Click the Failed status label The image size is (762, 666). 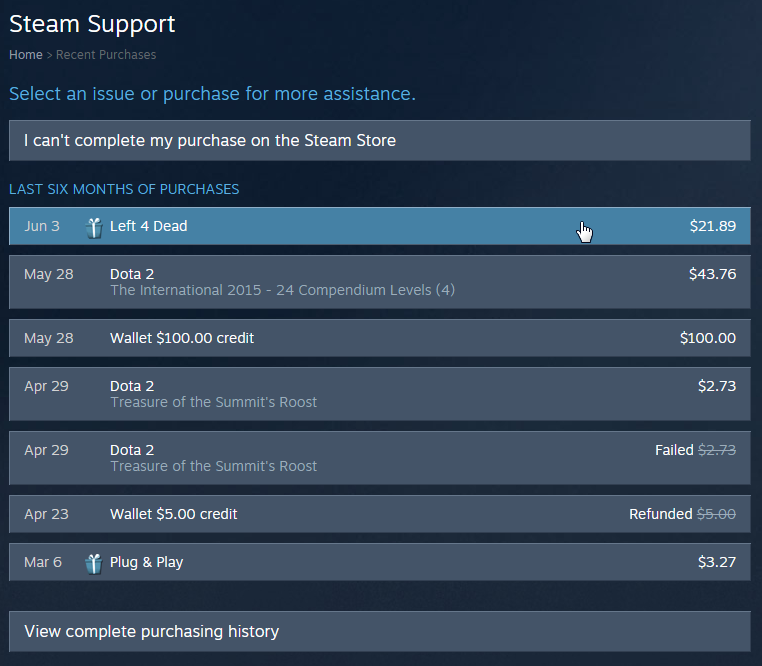(x=674, y=451)
